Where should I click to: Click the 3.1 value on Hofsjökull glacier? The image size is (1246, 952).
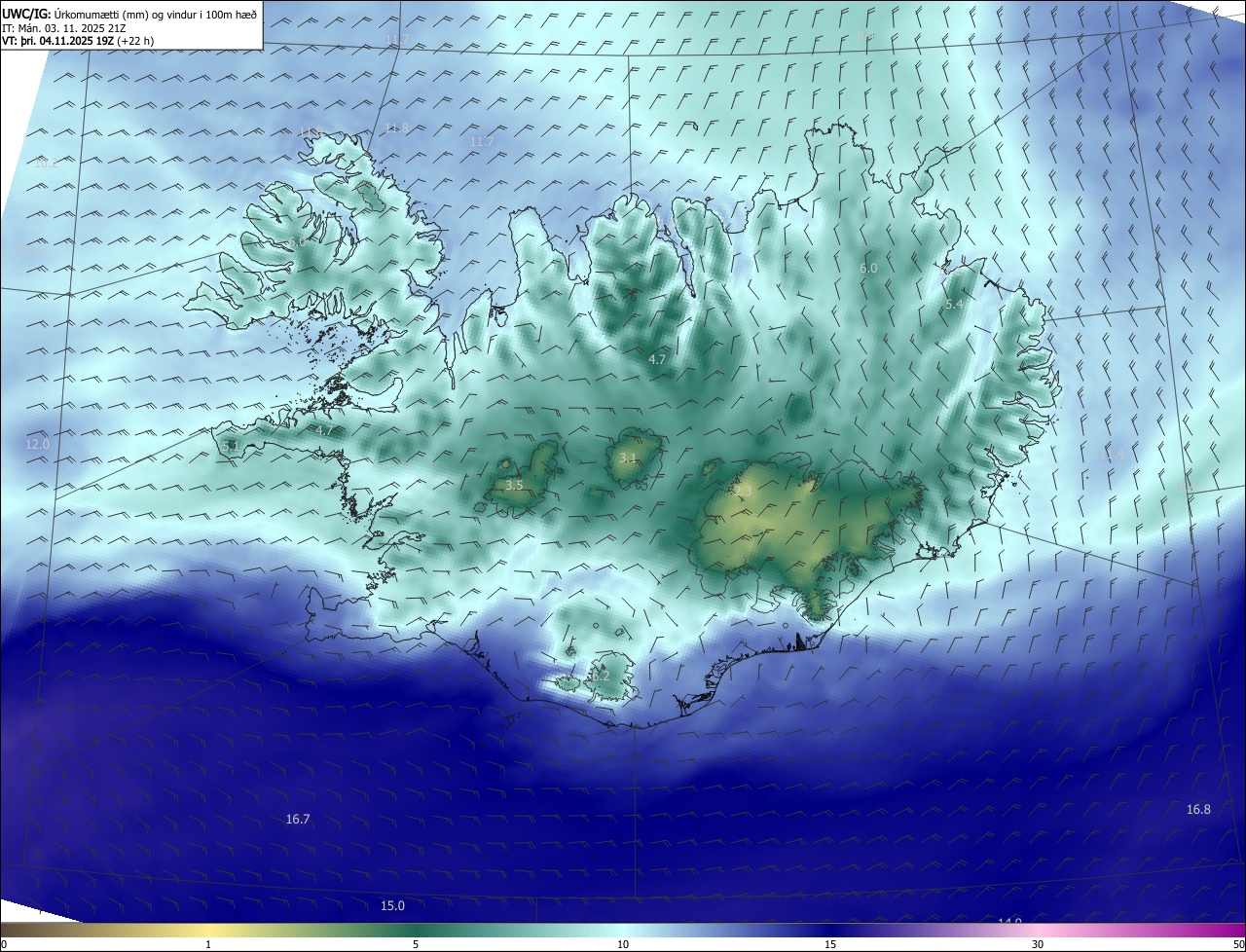point(628,458)
